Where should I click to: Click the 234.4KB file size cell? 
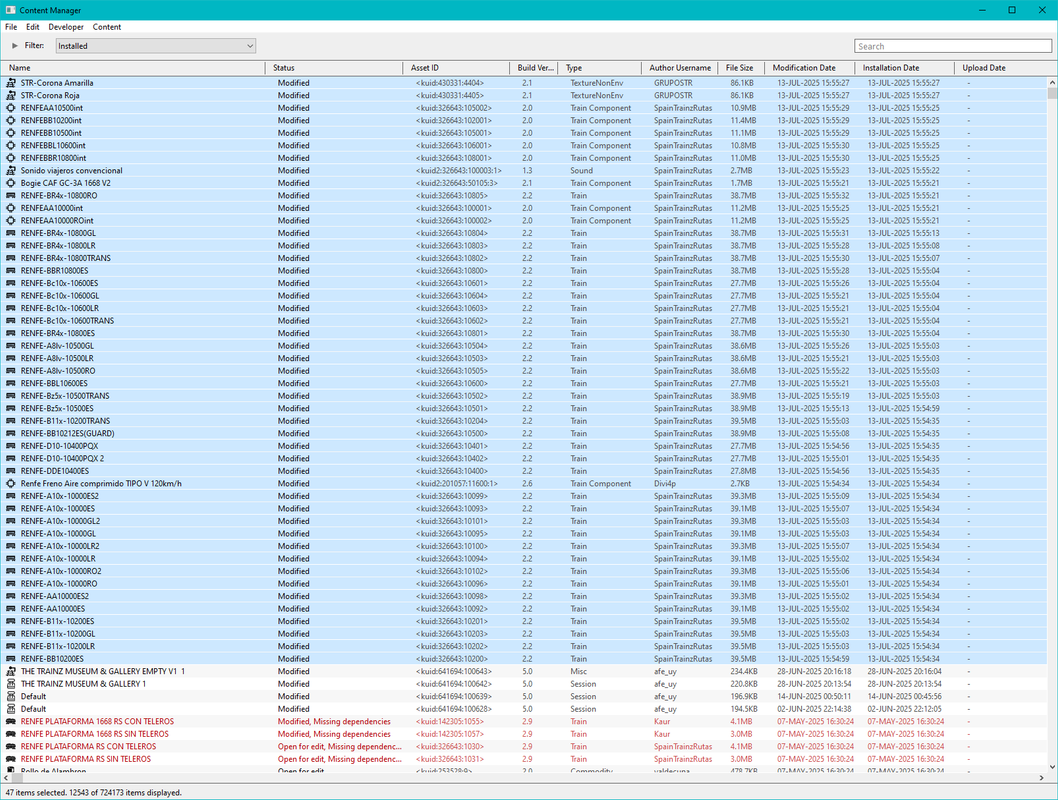pyautogui.click(x=744, y=671)
